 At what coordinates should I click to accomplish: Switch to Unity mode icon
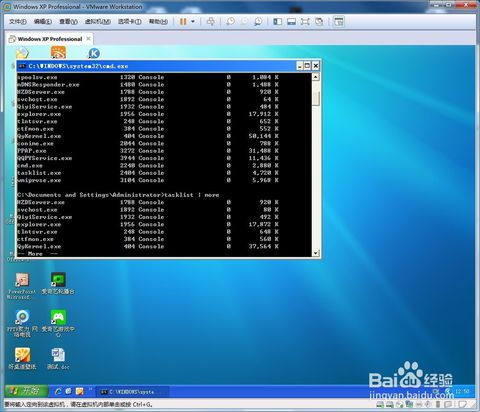319,22
